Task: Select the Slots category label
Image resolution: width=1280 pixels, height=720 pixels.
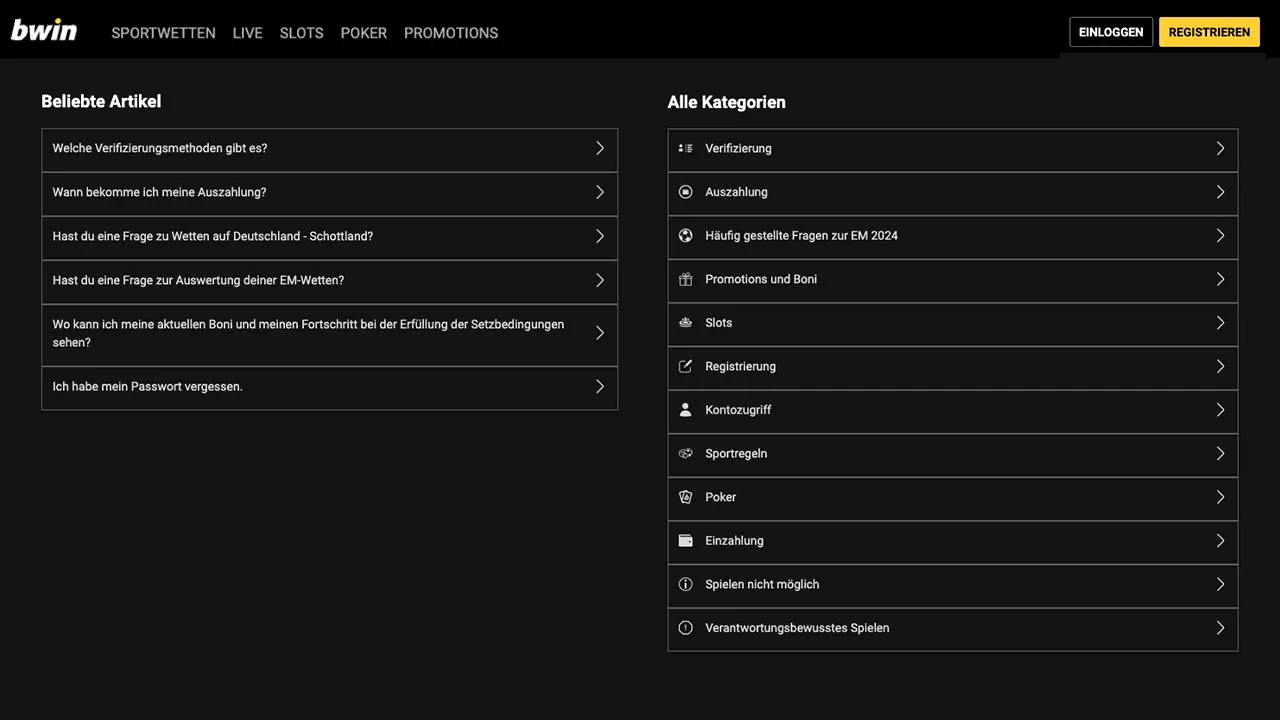Action: pyautogui.click(x=718, y=323)
